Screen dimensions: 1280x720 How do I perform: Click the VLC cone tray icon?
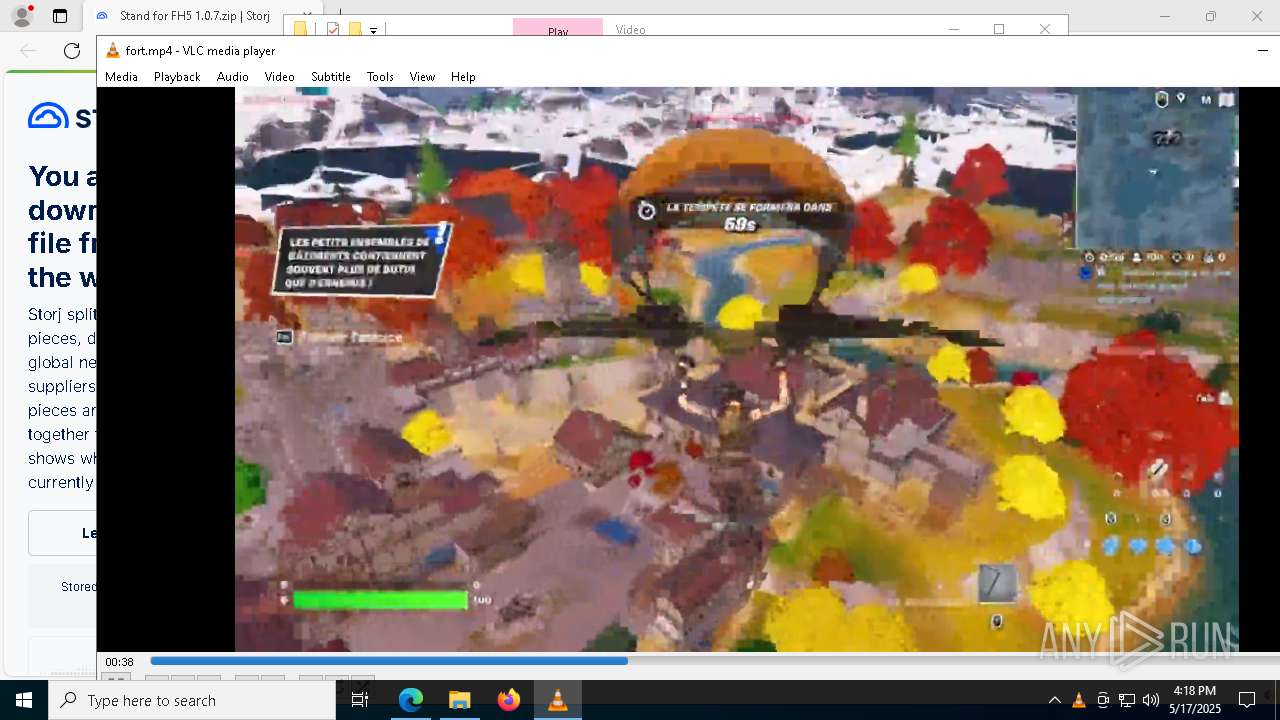pyautogui.click(x=1078, y=700)
